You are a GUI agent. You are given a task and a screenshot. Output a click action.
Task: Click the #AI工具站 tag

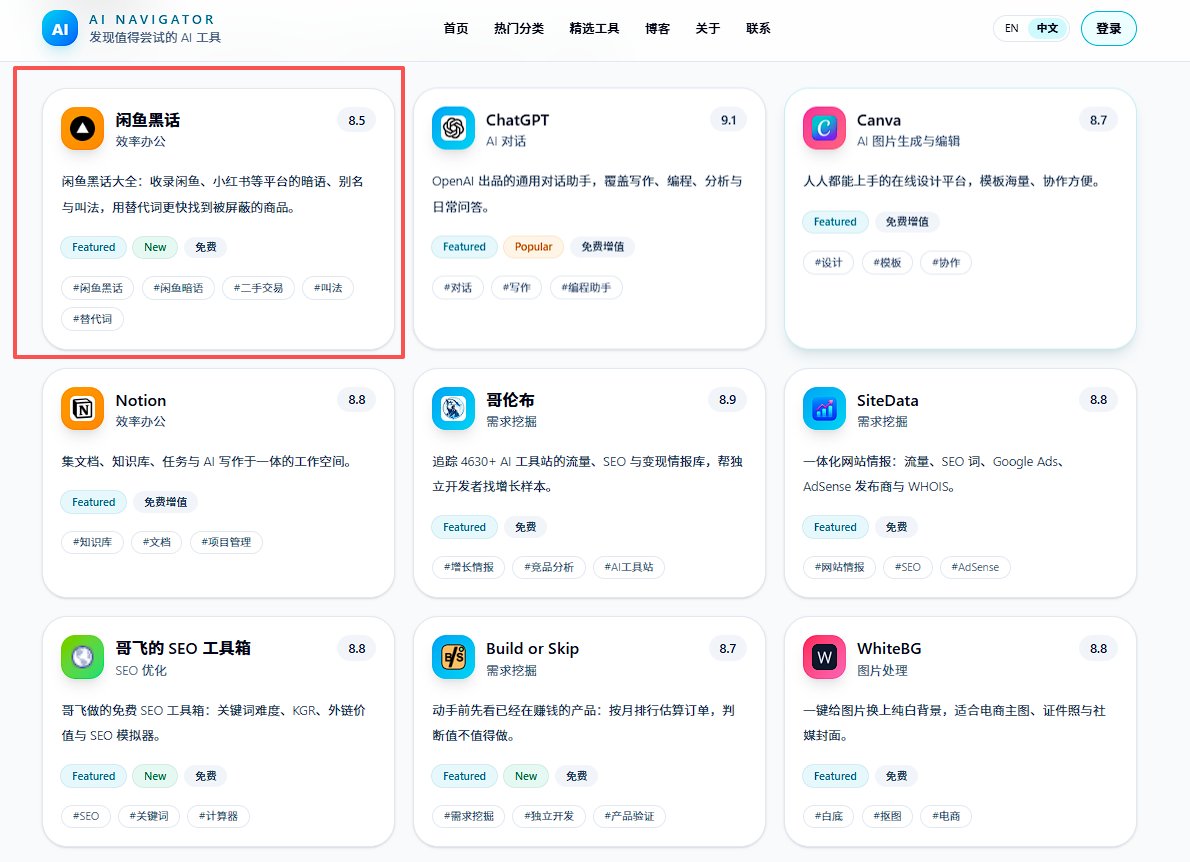(x=628, y=567)
